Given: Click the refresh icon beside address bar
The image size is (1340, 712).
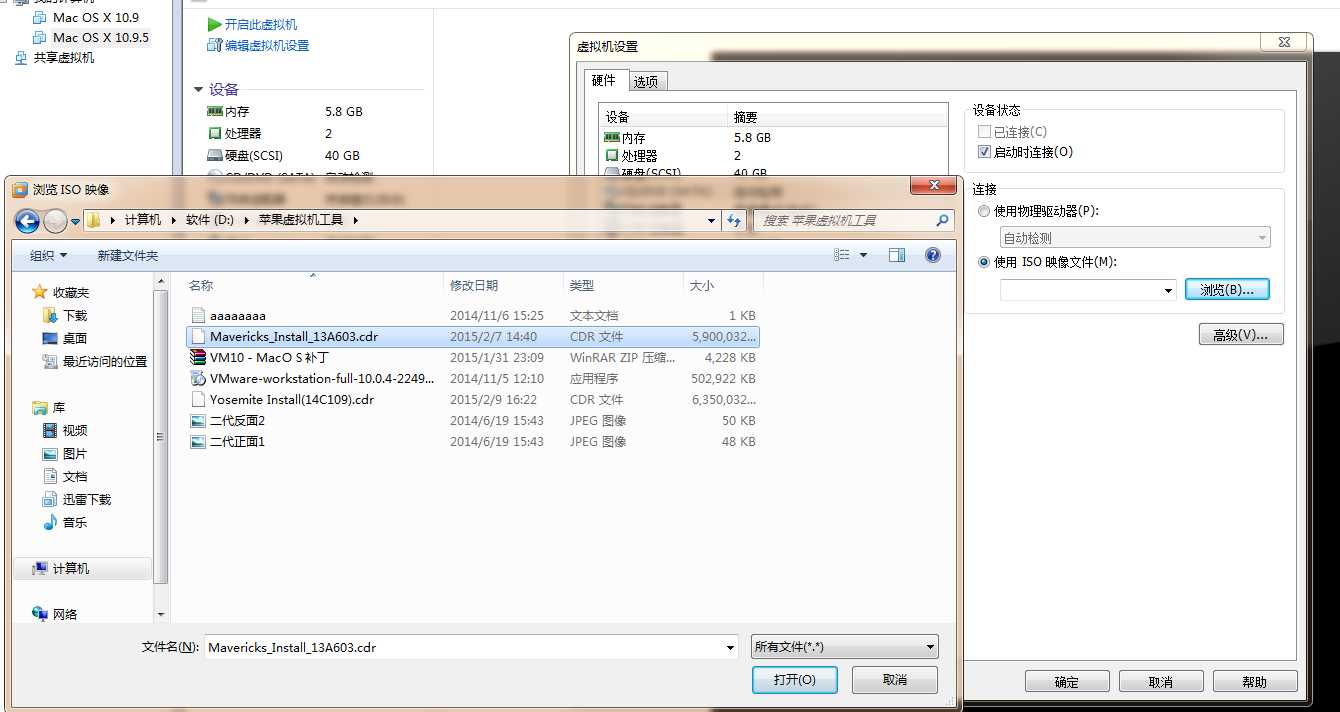Looking at the screenshot, I should (735, 220).
